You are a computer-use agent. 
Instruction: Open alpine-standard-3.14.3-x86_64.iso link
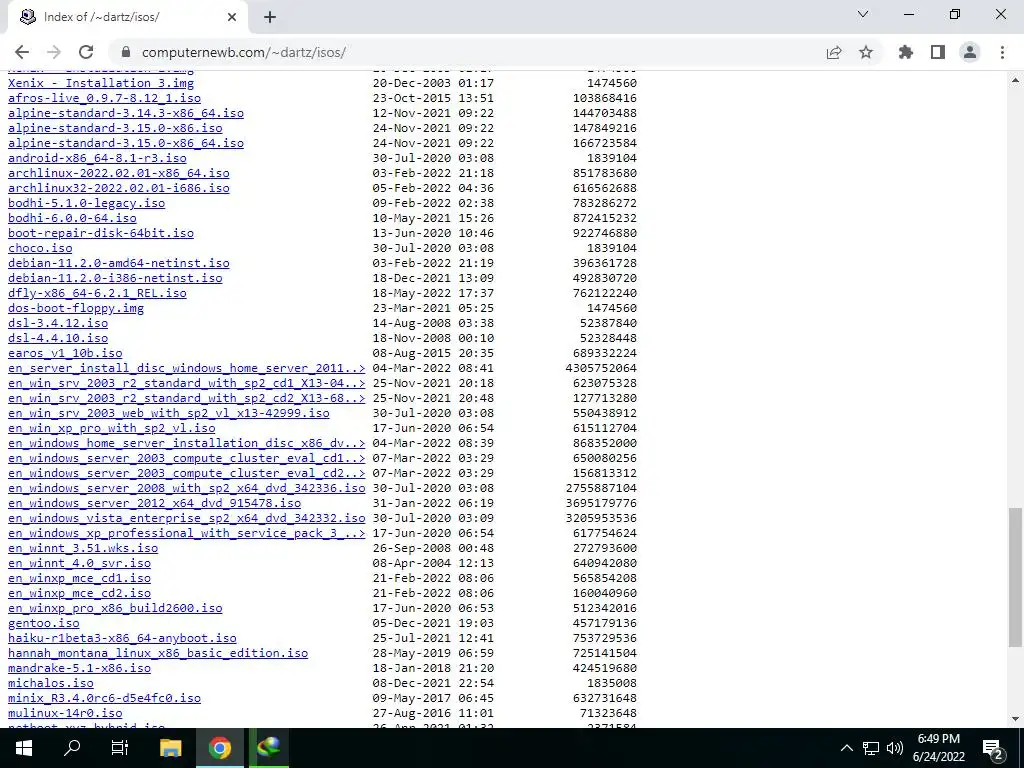[126, 113]
